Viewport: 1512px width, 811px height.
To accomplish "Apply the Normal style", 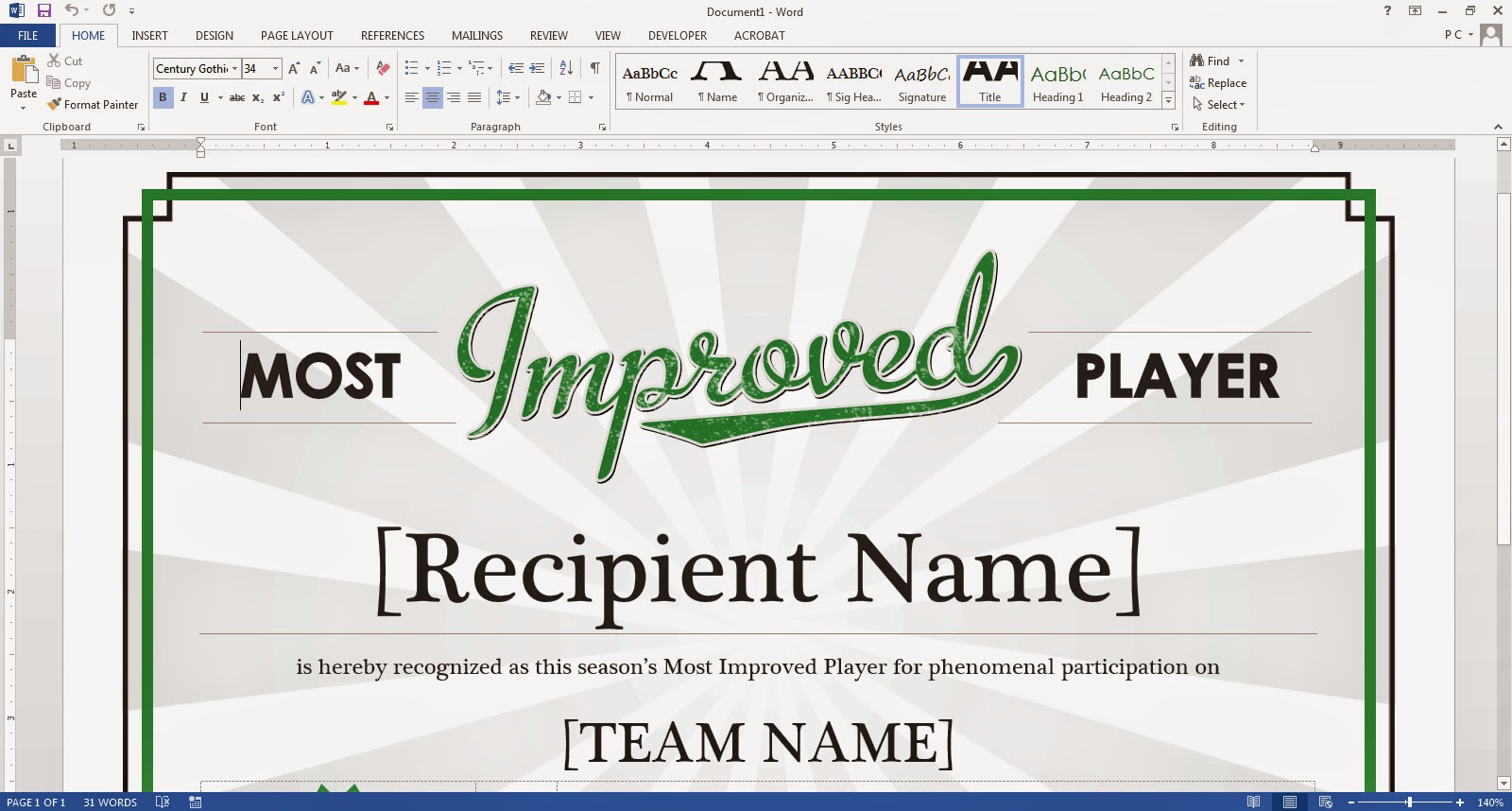I will 649,82.
